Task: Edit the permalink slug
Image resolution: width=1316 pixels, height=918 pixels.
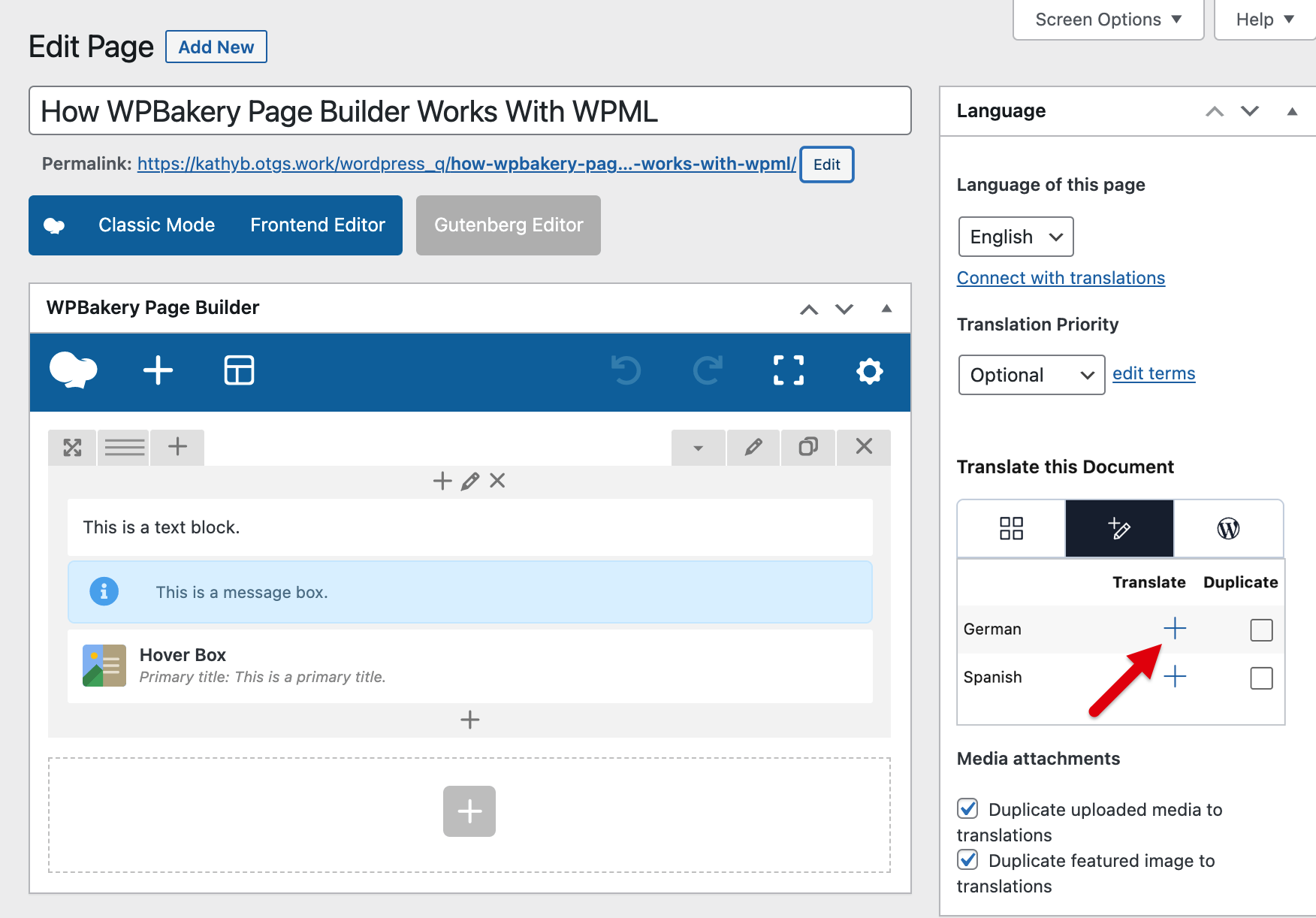Action: click(827, 165)
